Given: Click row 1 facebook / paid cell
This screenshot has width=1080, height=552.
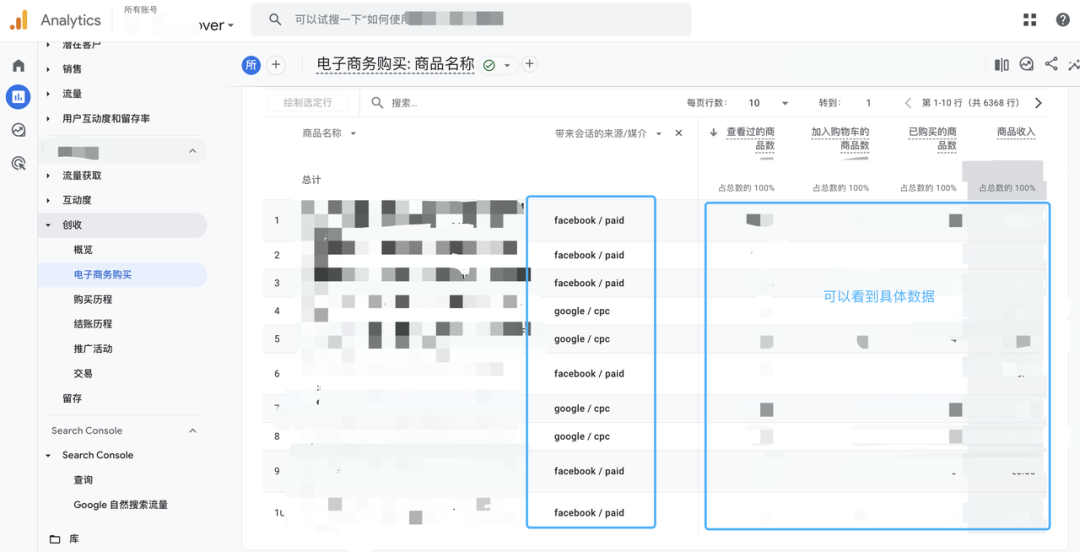Looking at the screenshot, I should (589, 221).
